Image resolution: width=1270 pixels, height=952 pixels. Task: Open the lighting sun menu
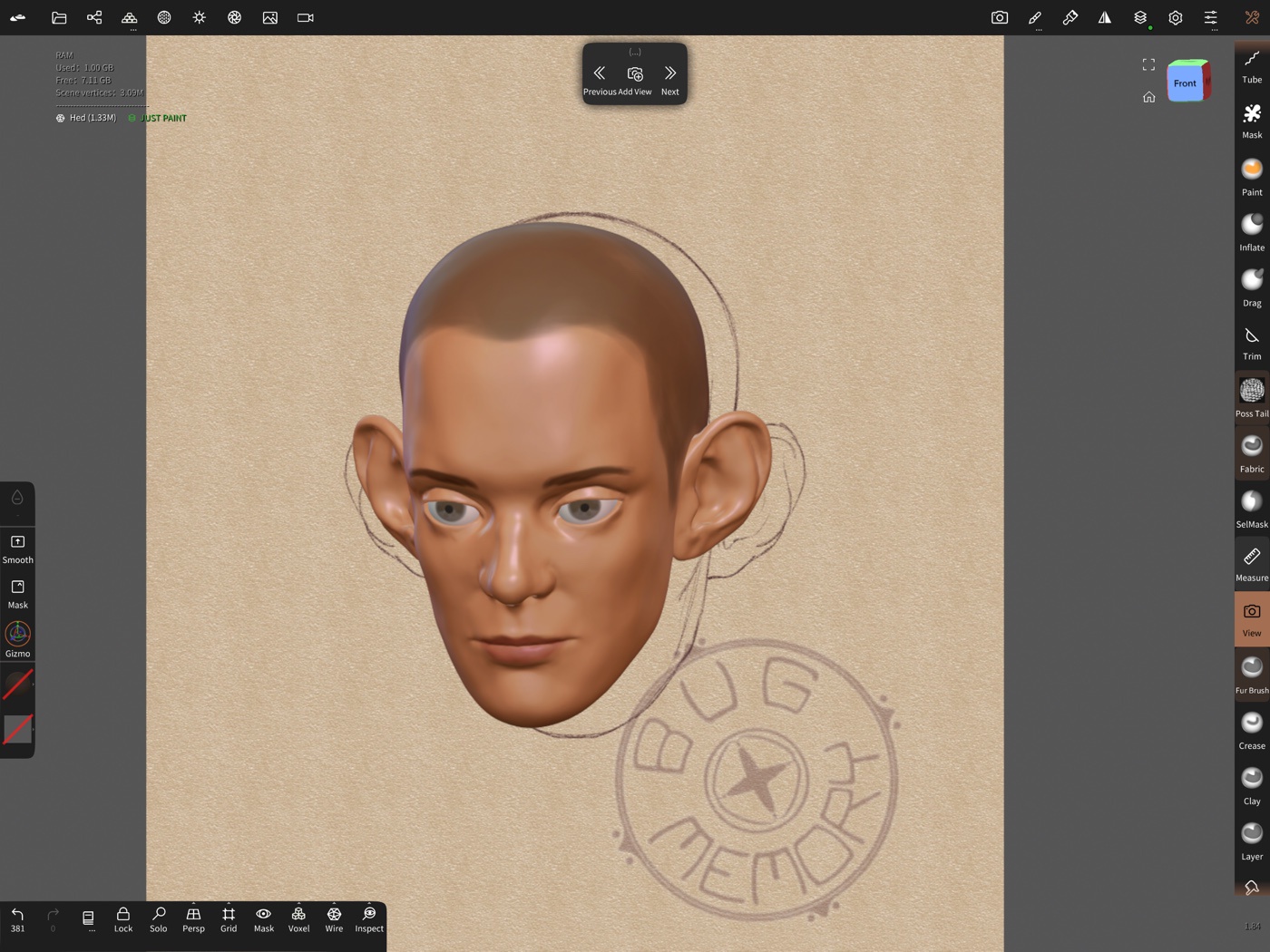[x=200, y=17]
